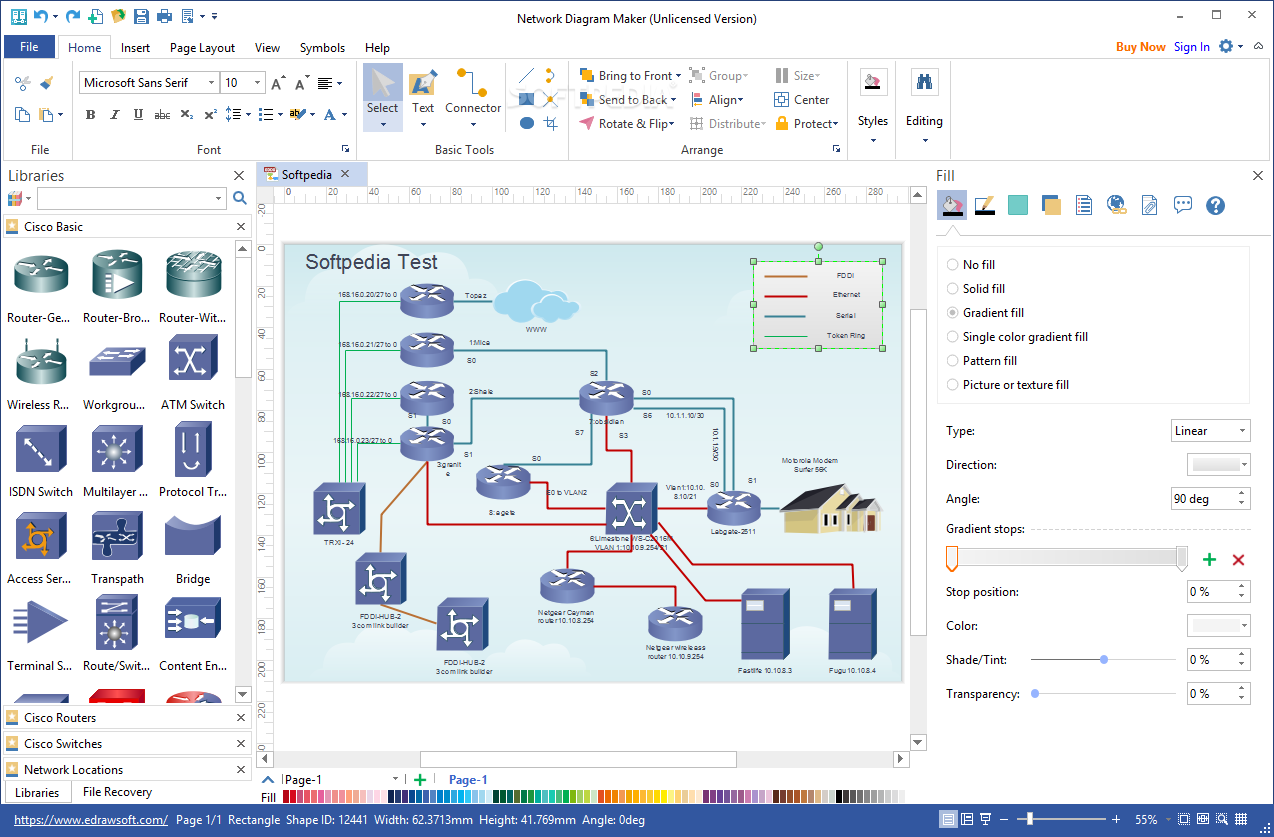Apply Underline formatting
Screen dimensions: 1274x837
(138, 115)
